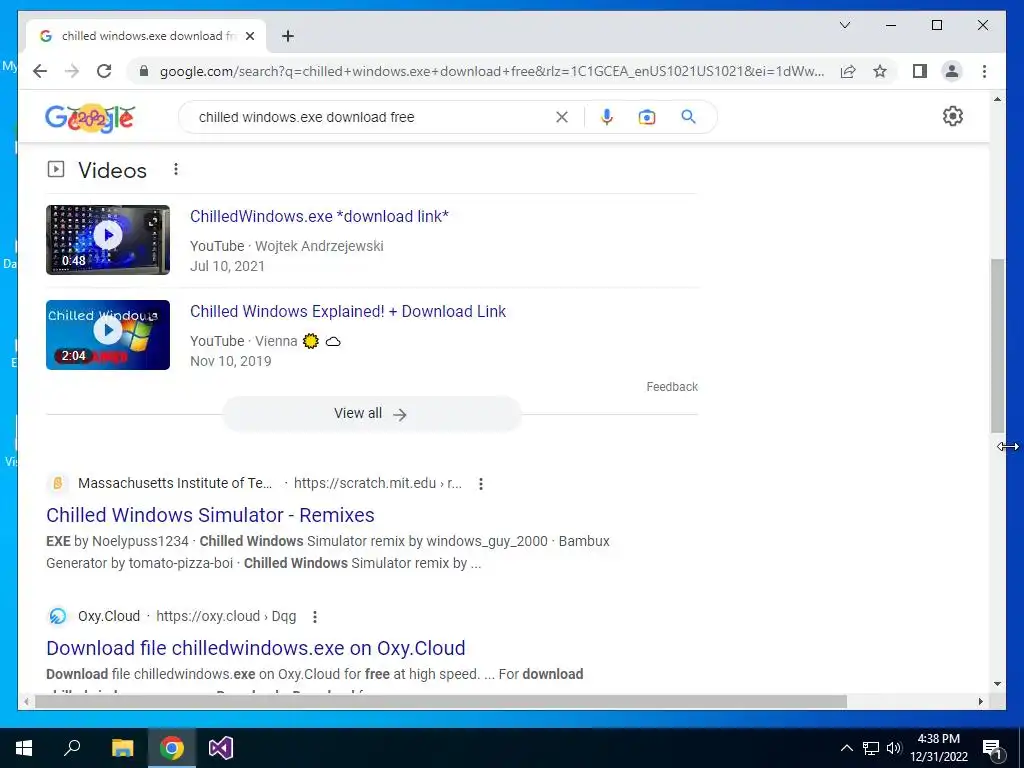The height and width of the screenshot is (768, 1024).
Task: Click the Videos section heading
Action: point(112,170)
